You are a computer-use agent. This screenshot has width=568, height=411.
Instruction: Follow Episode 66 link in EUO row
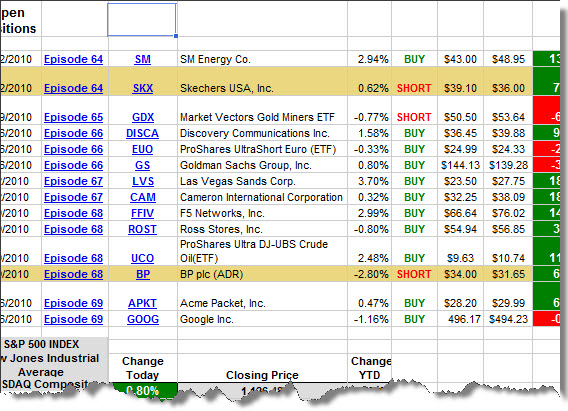pyautogui.click(x=74, y=149)
